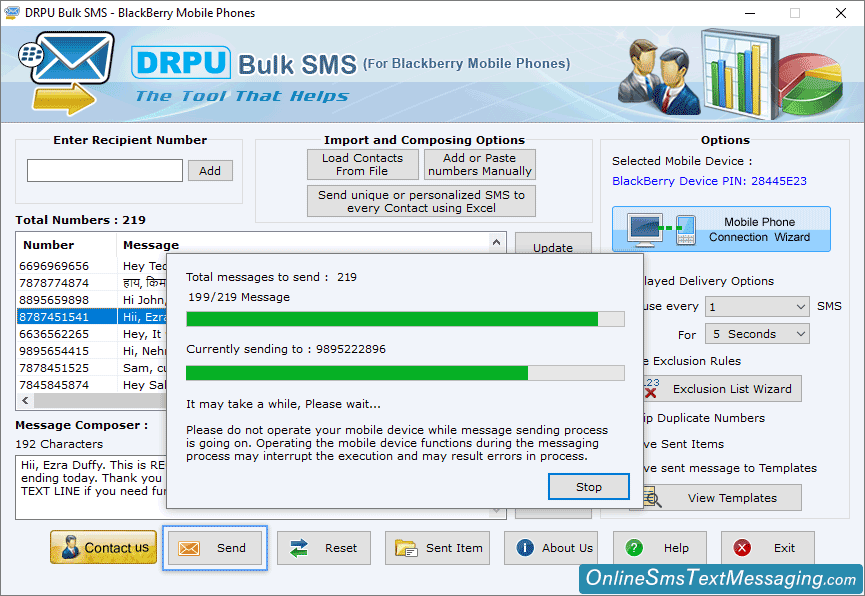865x596 pixels.
Task: Click the 192 Characters count label
Action: [x=59, y=444]
